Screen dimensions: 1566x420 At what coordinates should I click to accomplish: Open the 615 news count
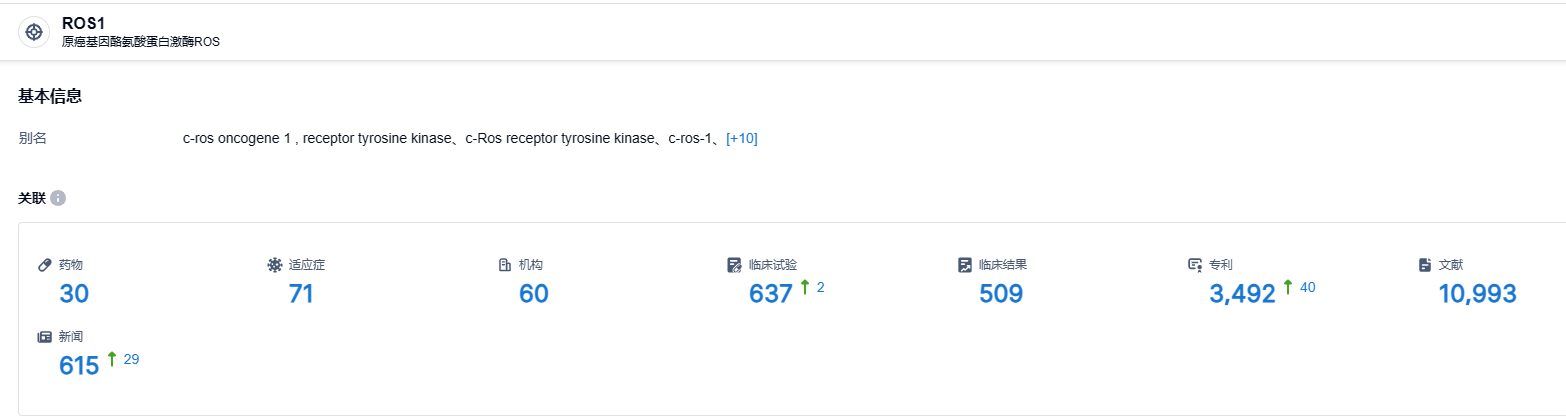[x=80, y=366]
